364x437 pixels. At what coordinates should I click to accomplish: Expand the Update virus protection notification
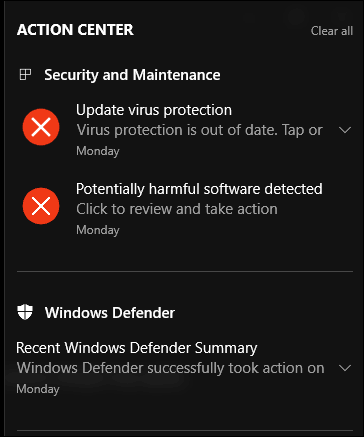point(345,130)
